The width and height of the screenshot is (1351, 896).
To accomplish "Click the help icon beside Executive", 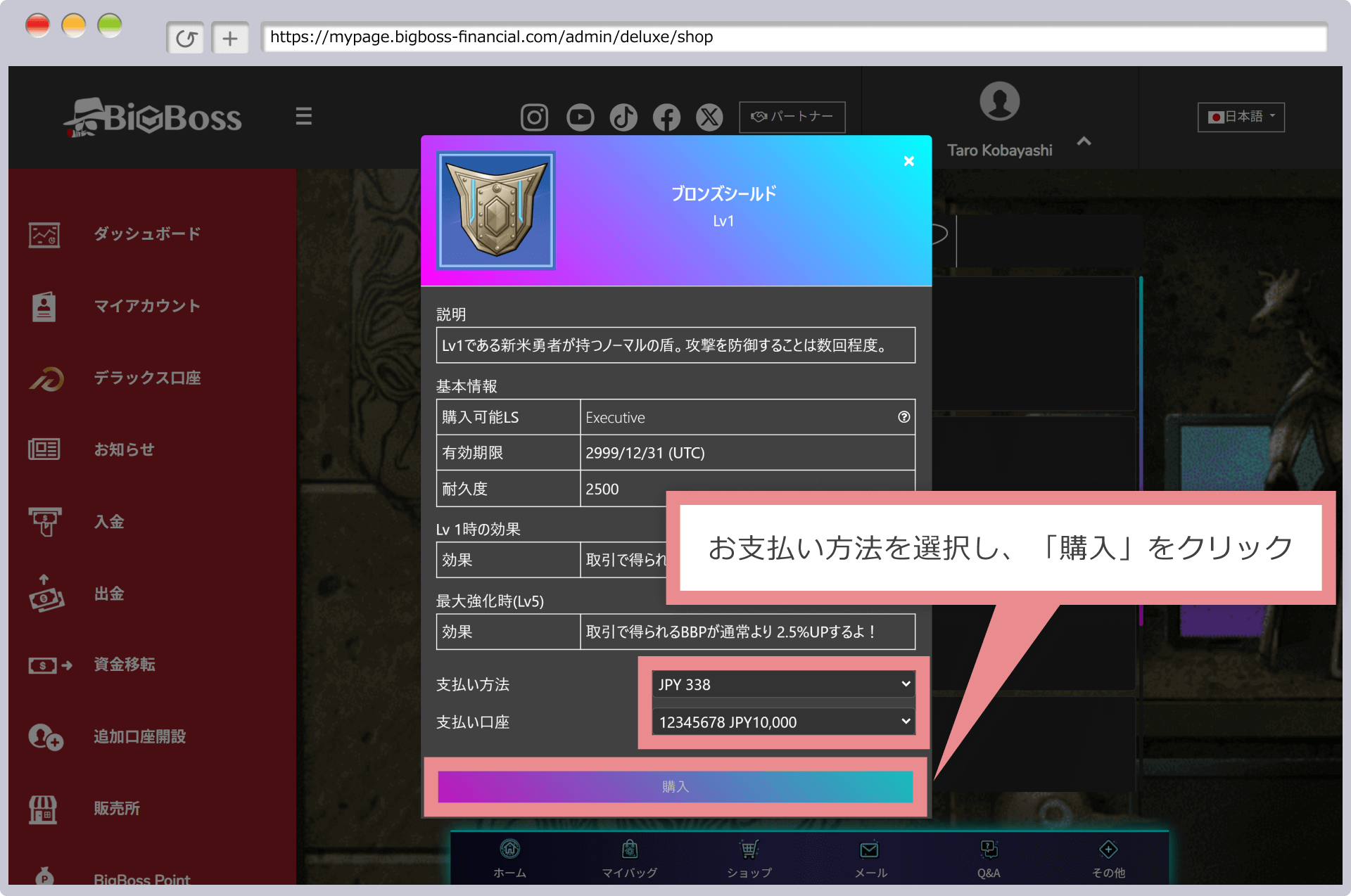I will coord(903,417).
